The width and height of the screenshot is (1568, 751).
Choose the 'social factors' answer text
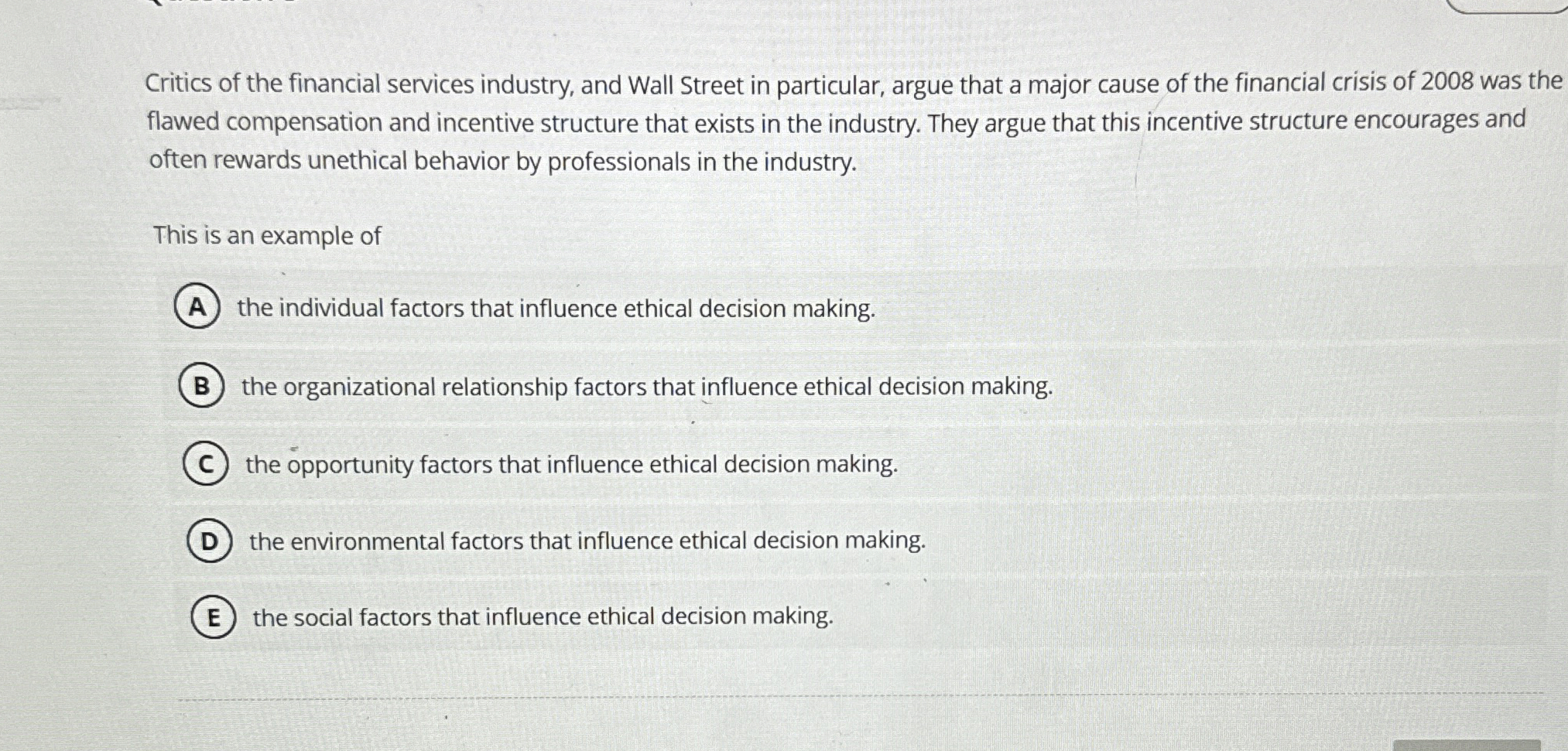click(x=543, y=616)
